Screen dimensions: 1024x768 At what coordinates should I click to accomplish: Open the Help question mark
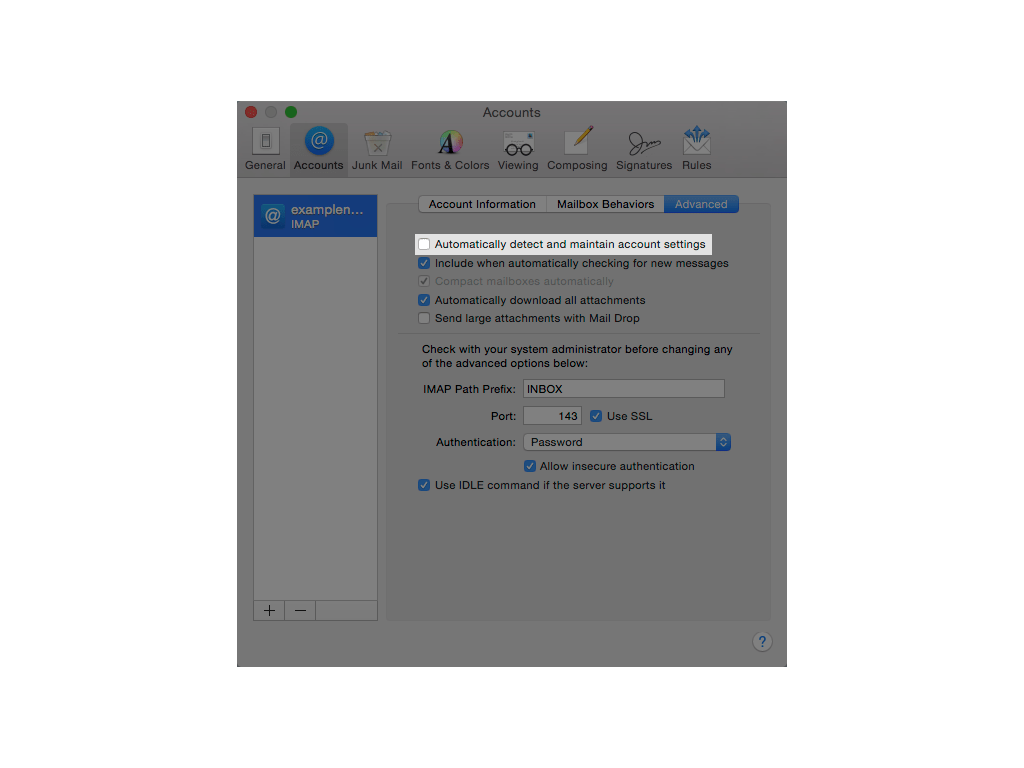762,641
